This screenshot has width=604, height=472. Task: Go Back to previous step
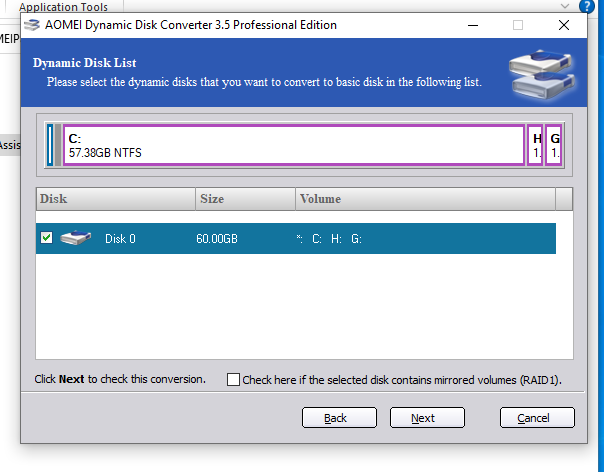(x=339, y=418)
